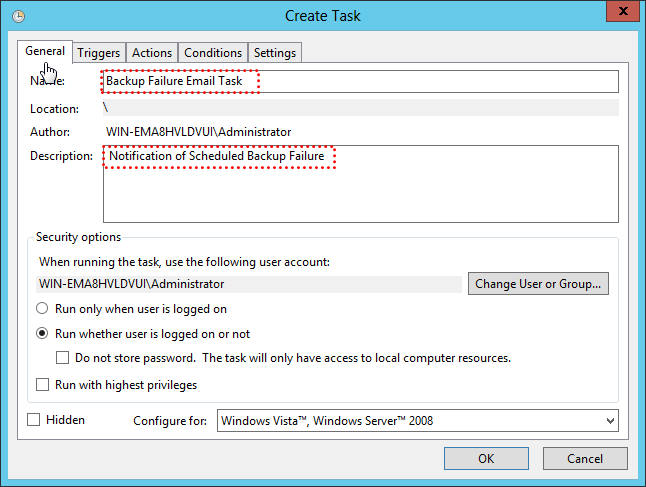
Task: Toggle the Hidden checkbox
Action: (35, 420)
